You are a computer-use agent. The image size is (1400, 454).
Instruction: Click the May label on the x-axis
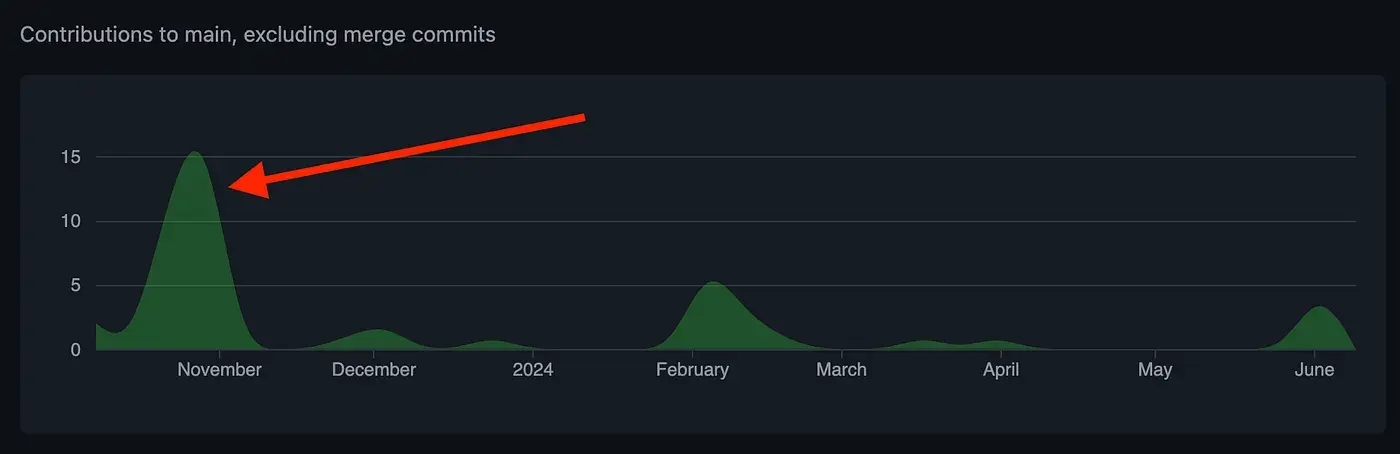click(1155, 370)
